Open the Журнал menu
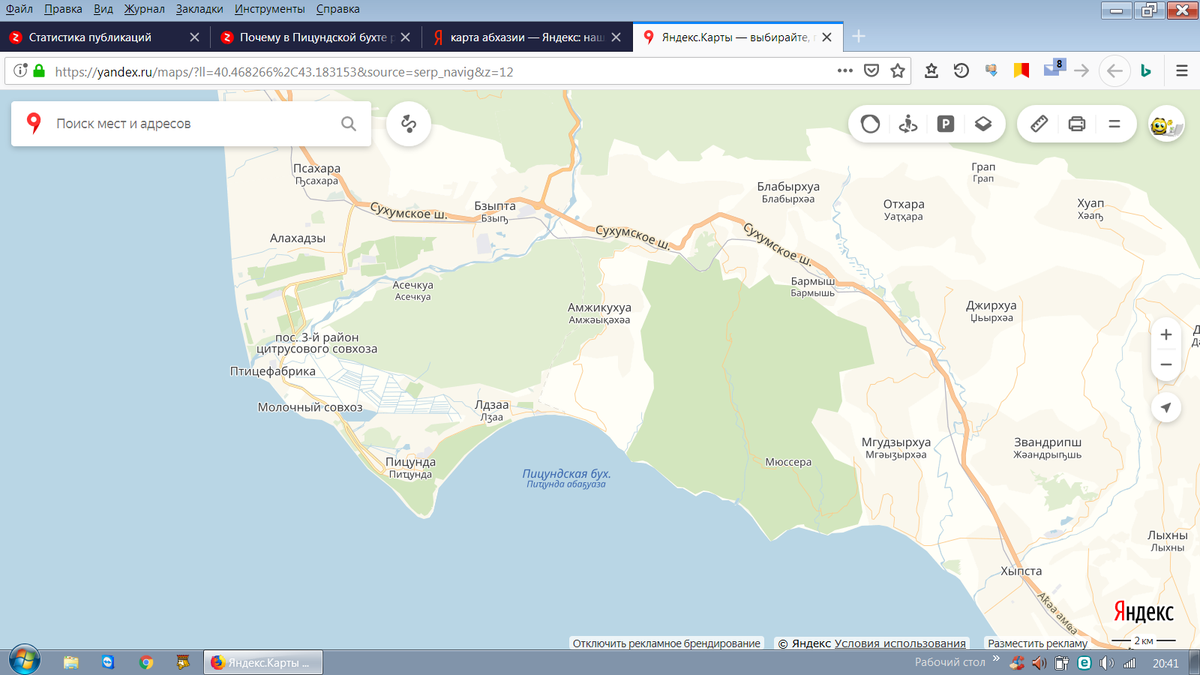Image resolution: width=1200 pixels, height=675 pixels. (145, 9)
